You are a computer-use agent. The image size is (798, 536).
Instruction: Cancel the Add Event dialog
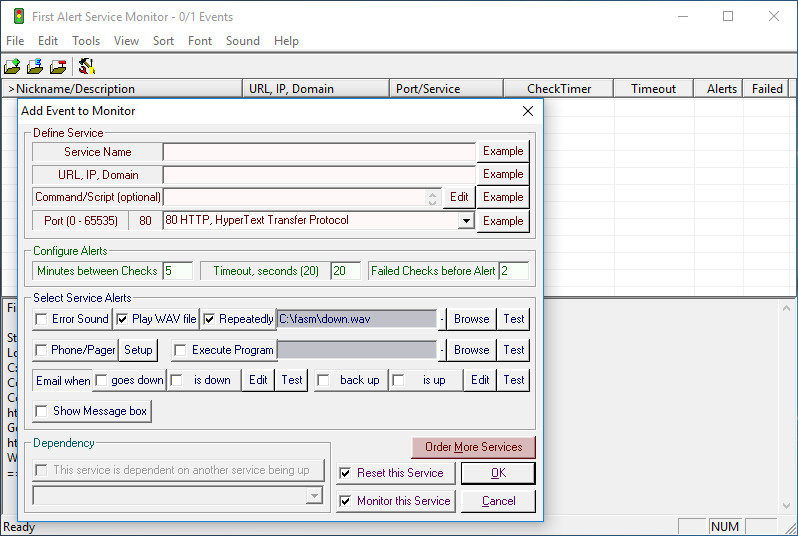coord(498,501)
